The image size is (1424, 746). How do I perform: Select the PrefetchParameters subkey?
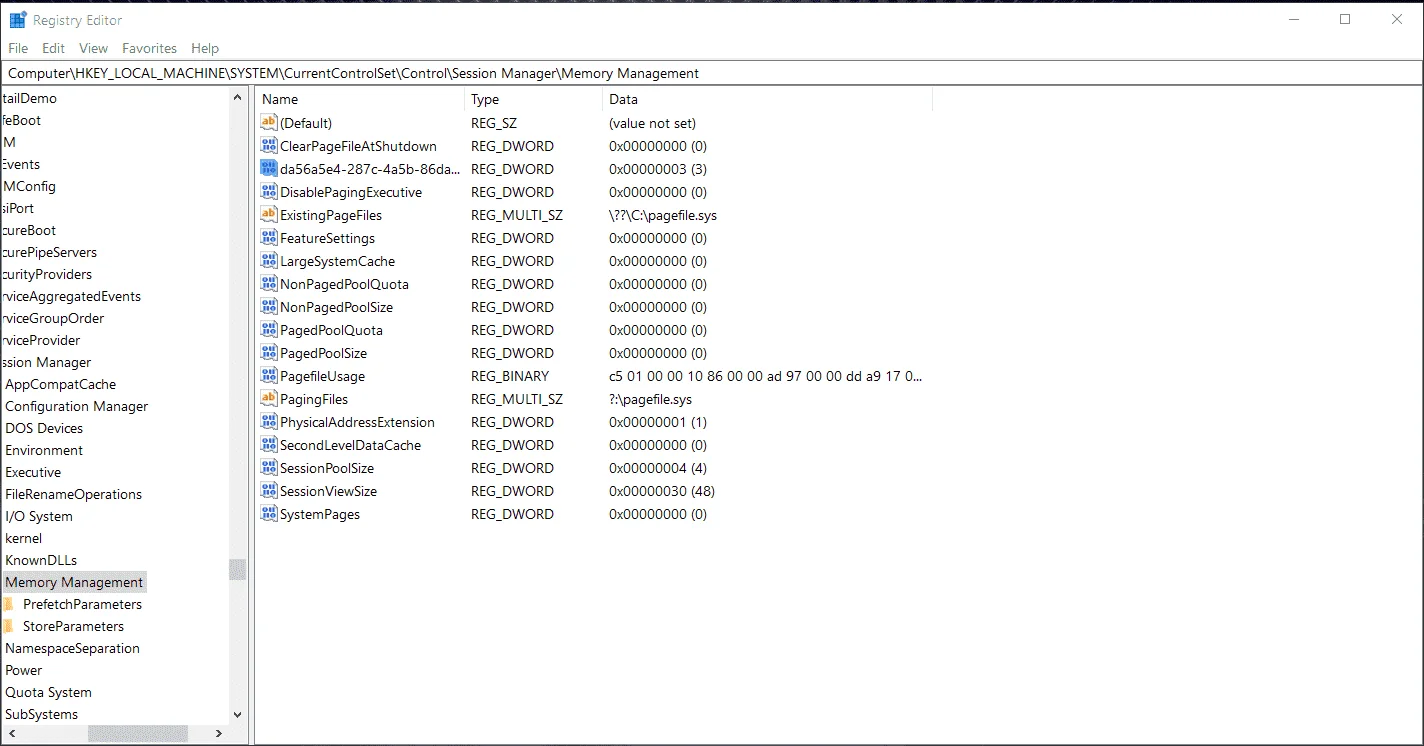[82, 604]
